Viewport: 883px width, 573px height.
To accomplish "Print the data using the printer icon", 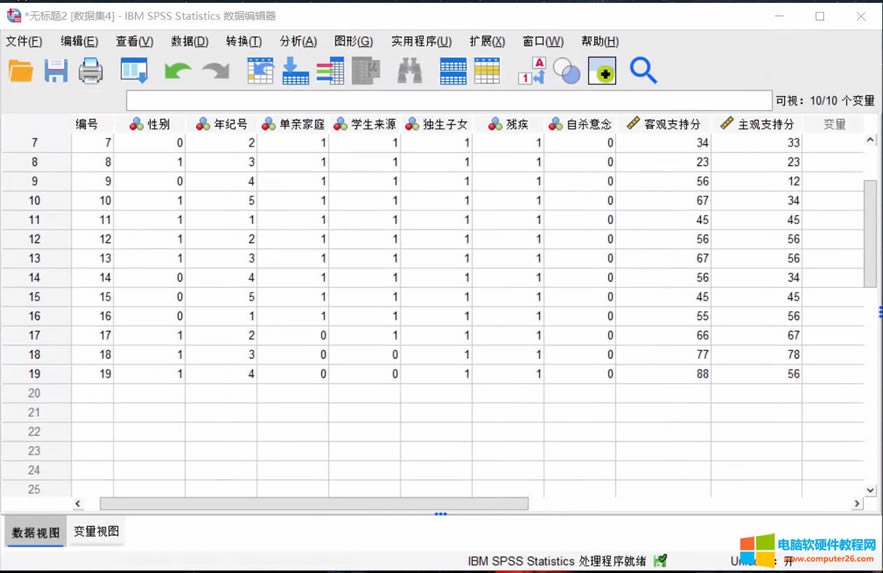I will pos(91,71).
